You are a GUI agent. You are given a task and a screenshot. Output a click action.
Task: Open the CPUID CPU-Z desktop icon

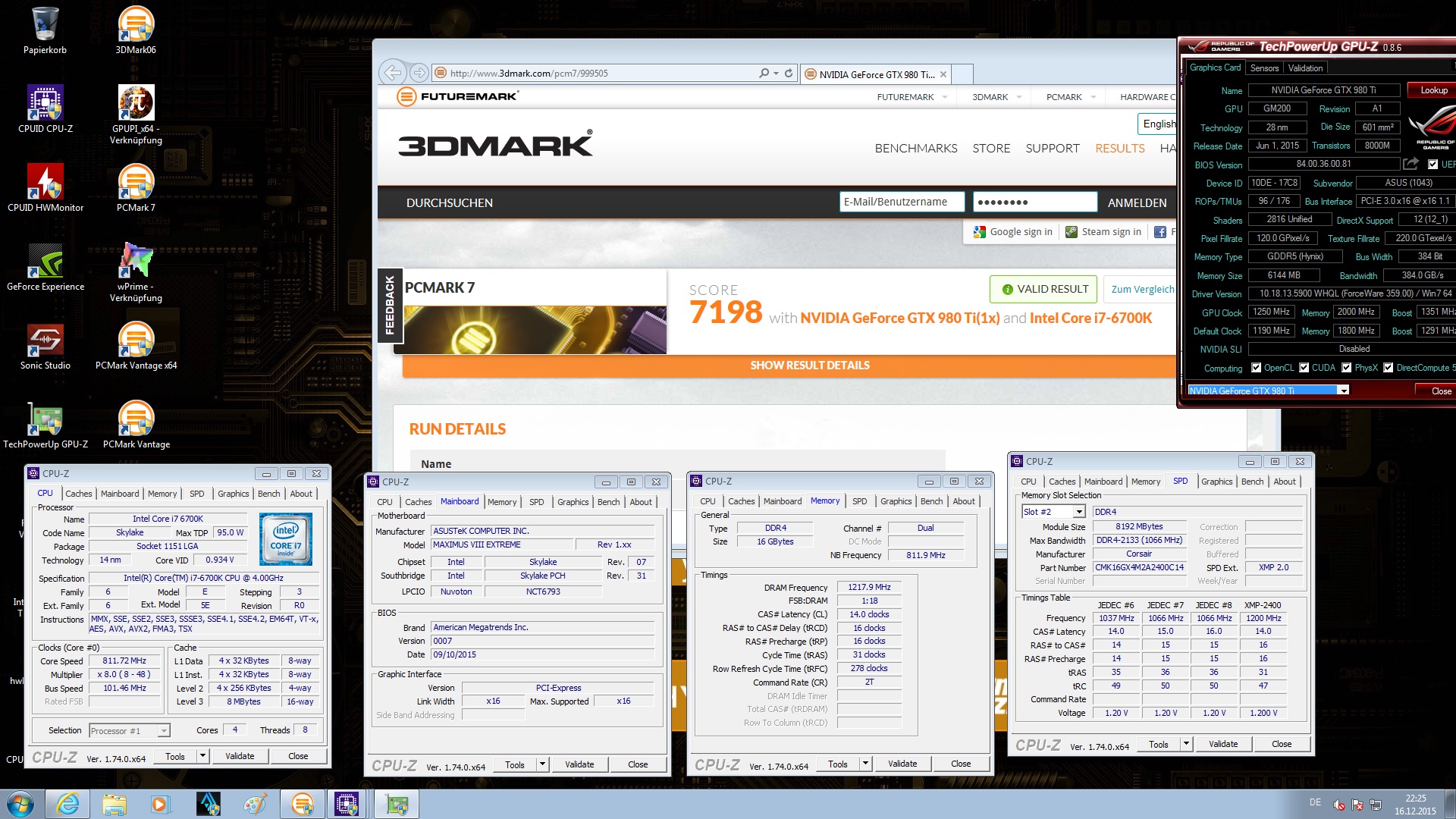pyautogui.click(x=45, y=102)
